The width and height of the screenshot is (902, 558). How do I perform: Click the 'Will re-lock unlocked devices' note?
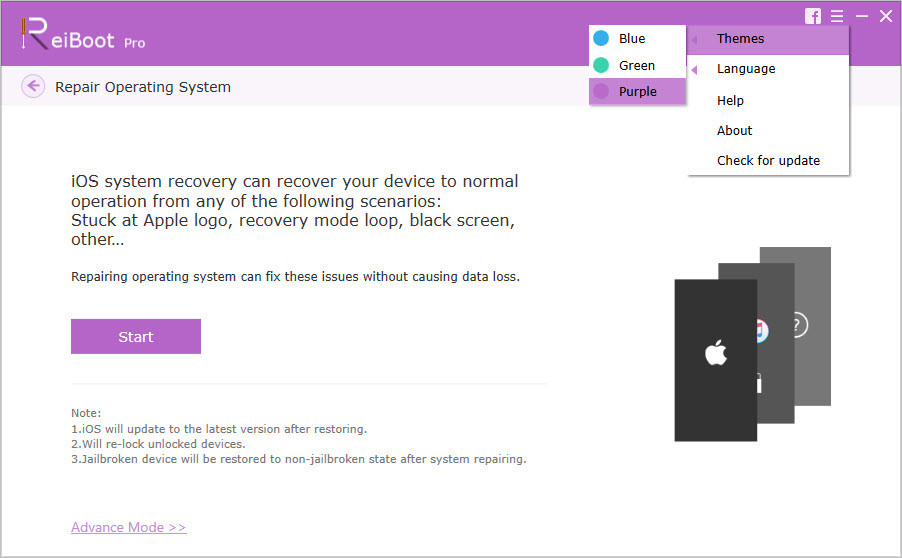[158, 444]
